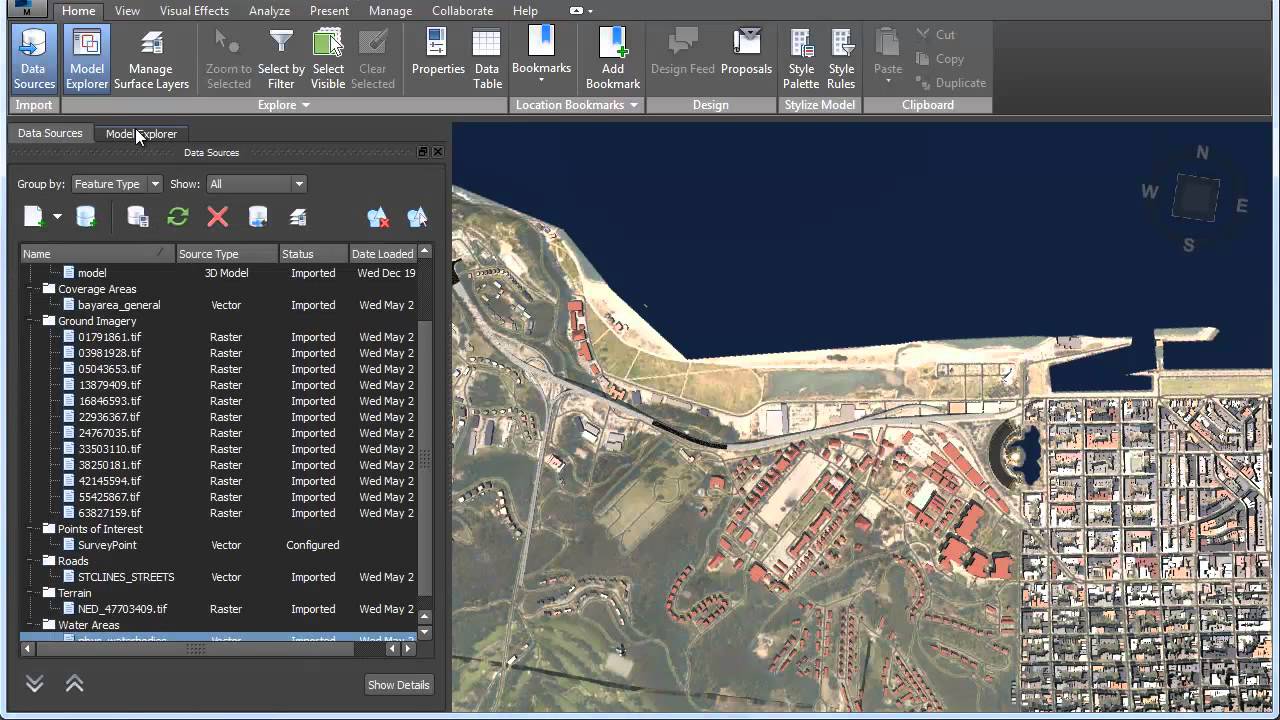Switch to the Model Explorer panel tab
1280x720 pixels.
(141, 134)
